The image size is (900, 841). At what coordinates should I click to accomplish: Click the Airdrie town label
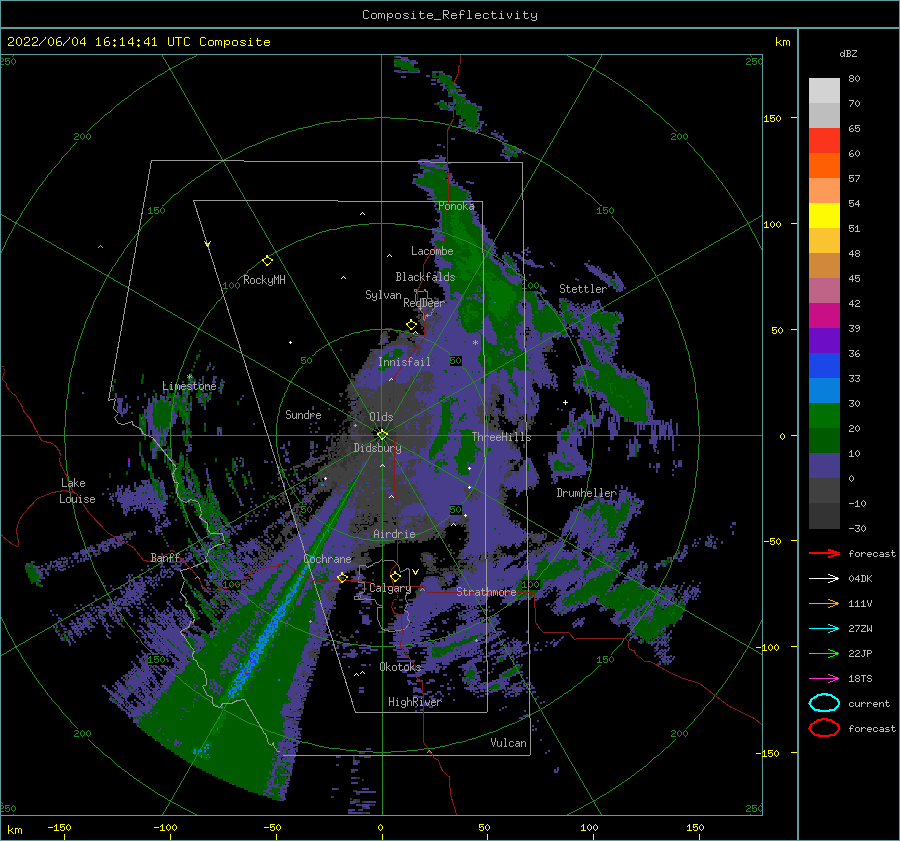pyautogui.click(x=394, y=534)
